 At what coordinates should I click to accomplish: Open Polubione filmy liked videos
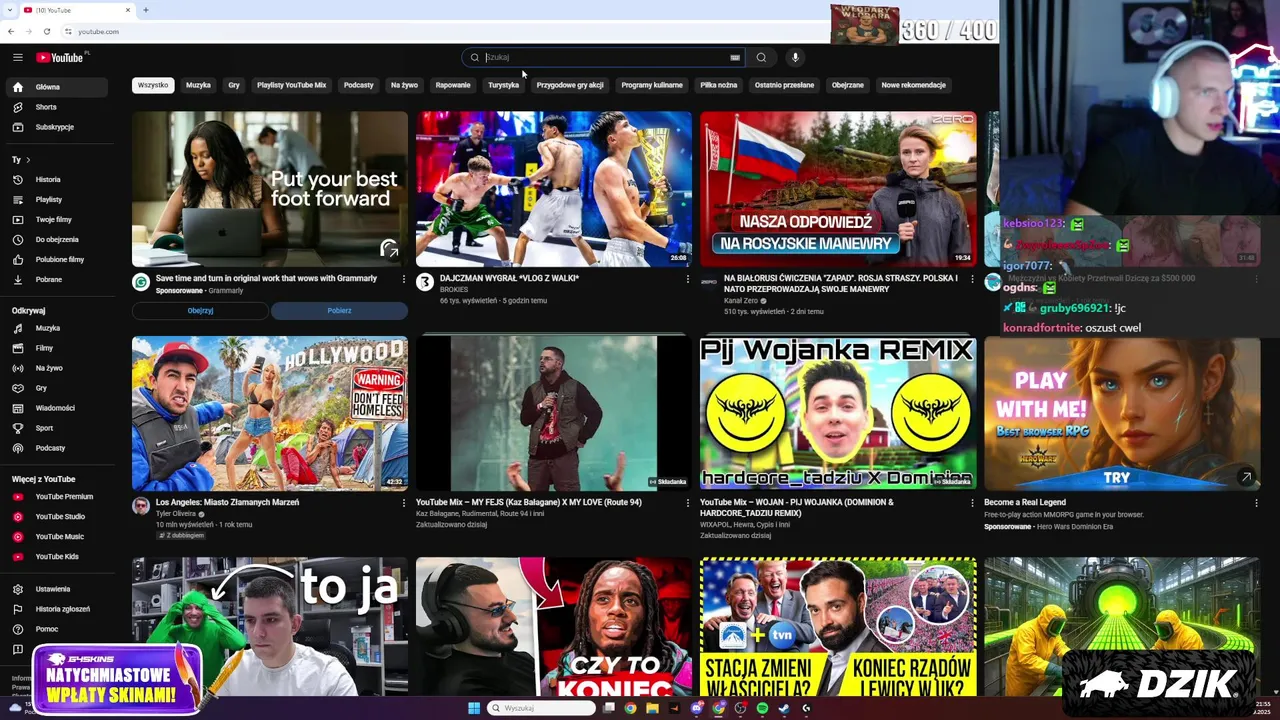click(56, 260)
